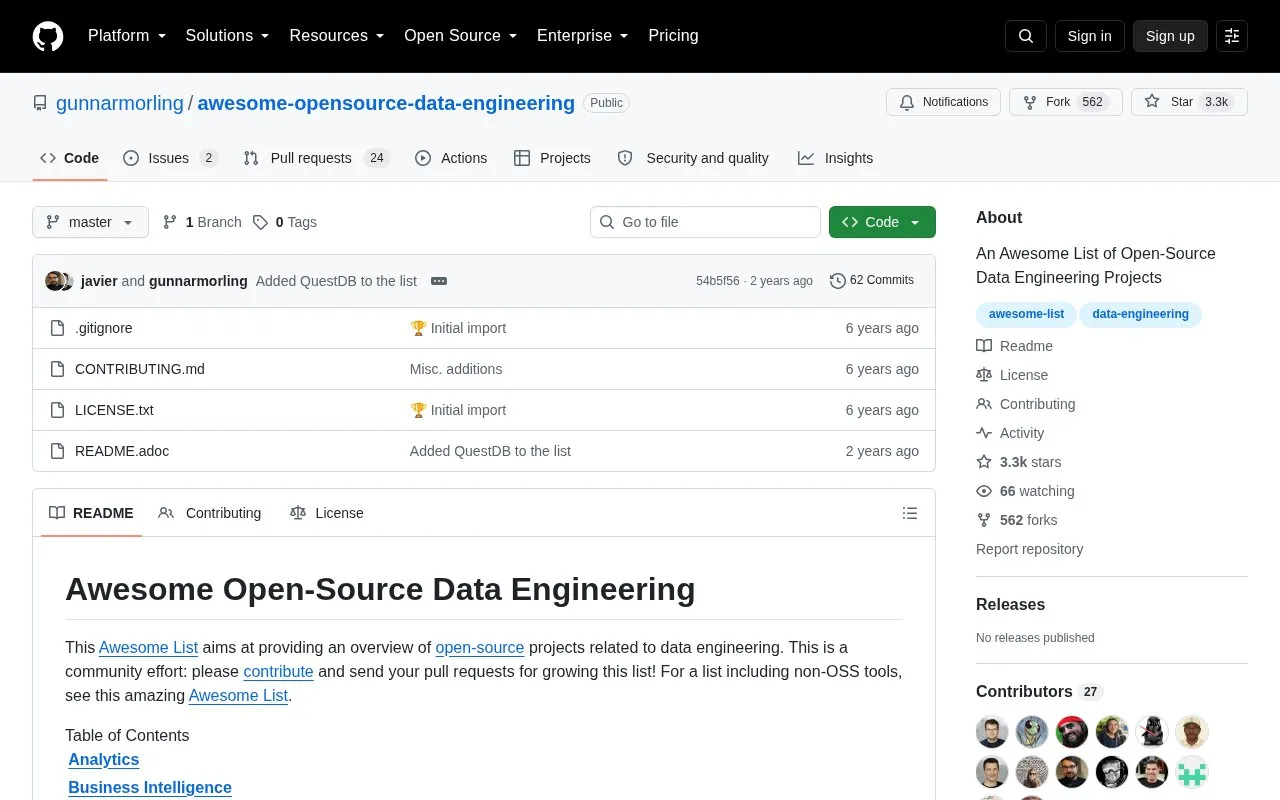This screenshot has width=1280, height=800.
Task: Open LICENSE.txt file
Action: click(x=114, y=410)
